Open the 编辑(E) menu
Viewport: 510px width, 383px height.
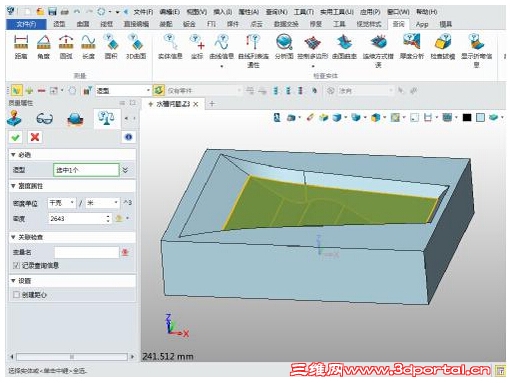[x=169, y=12]
